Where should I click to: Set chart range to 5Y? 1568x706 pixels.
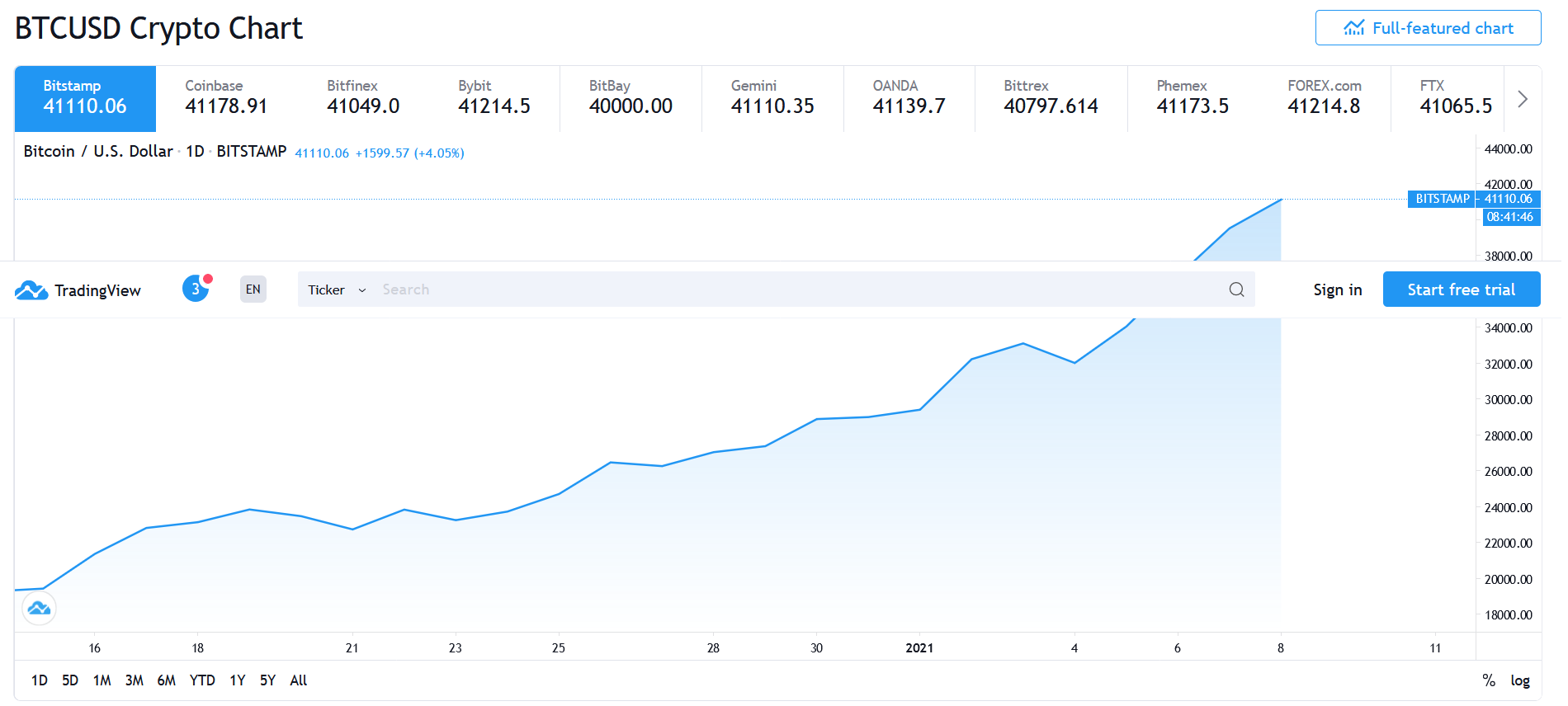tap(267, 680)
